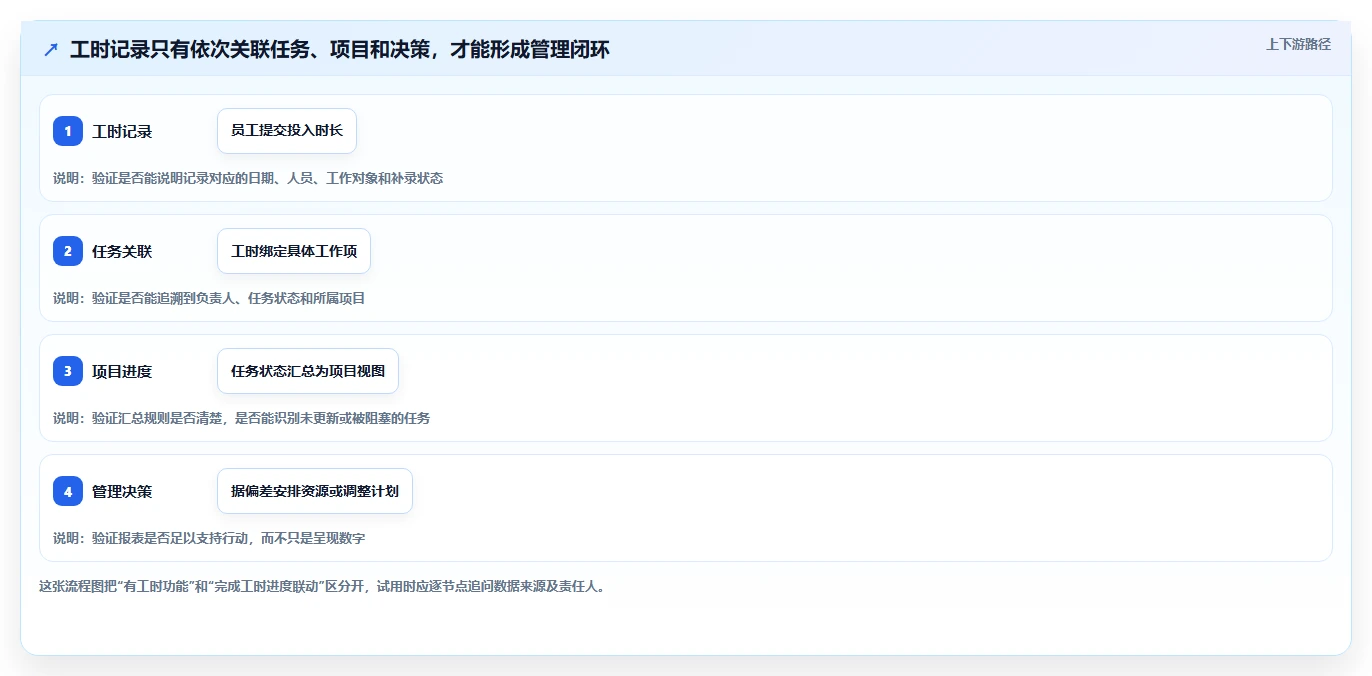Click the 工时记录 step label

122,132
